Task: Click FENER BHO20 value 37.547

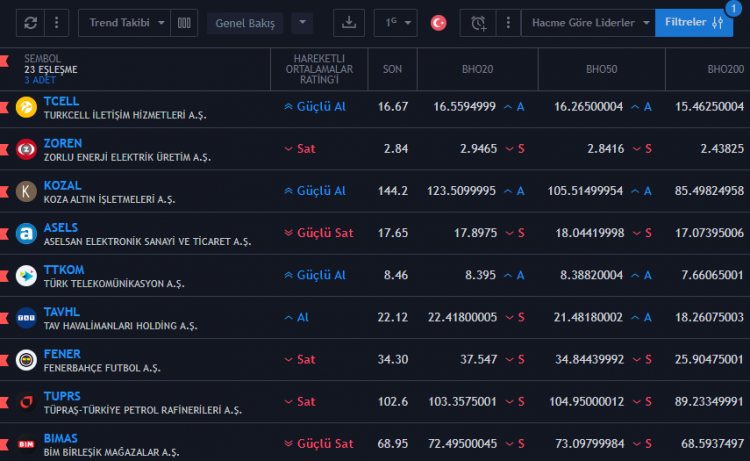Action: pyautogui.click(x=478, y=359)
